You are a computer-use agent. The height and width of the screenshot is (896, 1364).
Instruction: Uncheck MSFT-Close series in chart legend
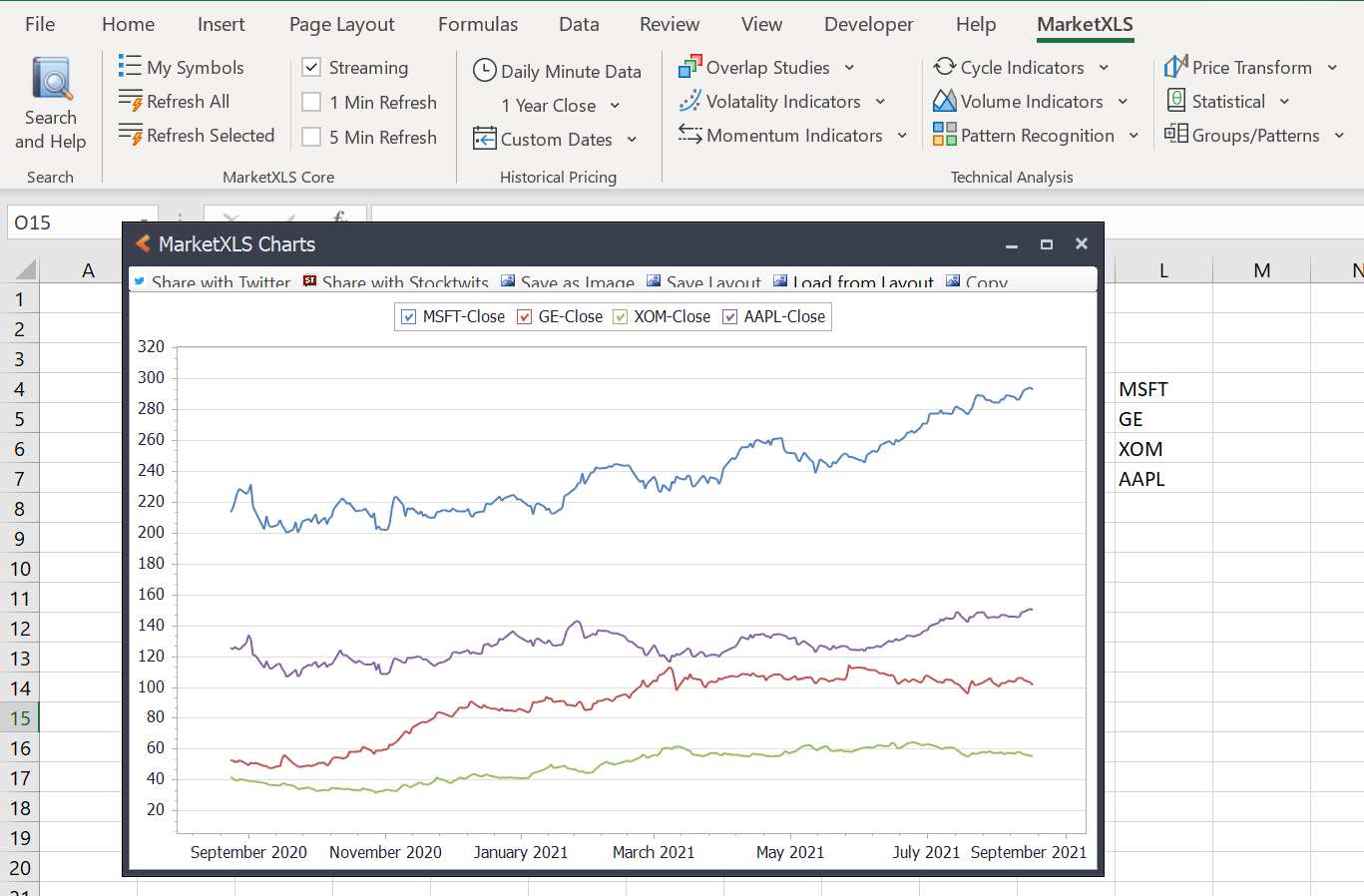(408, 317)
